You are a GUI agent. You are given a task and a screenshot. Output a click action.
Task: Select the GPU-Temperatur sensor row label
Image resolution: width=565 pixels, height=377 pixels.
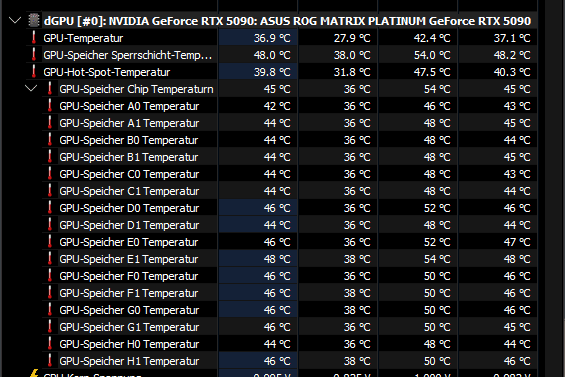(83, 38)
